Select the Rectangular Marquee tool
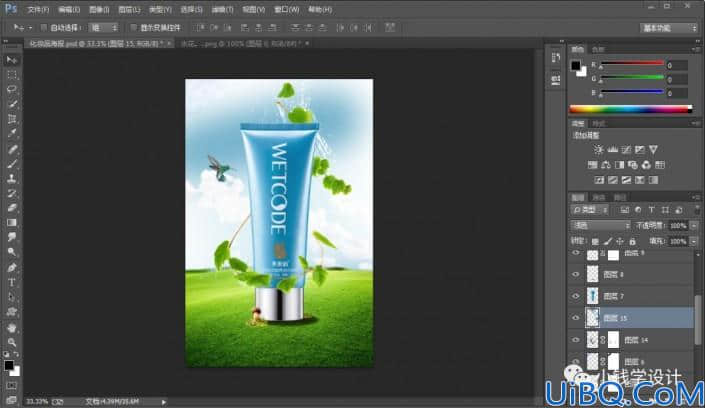The width and height of the screenshot is (705, 408). (x=12, y=75)
